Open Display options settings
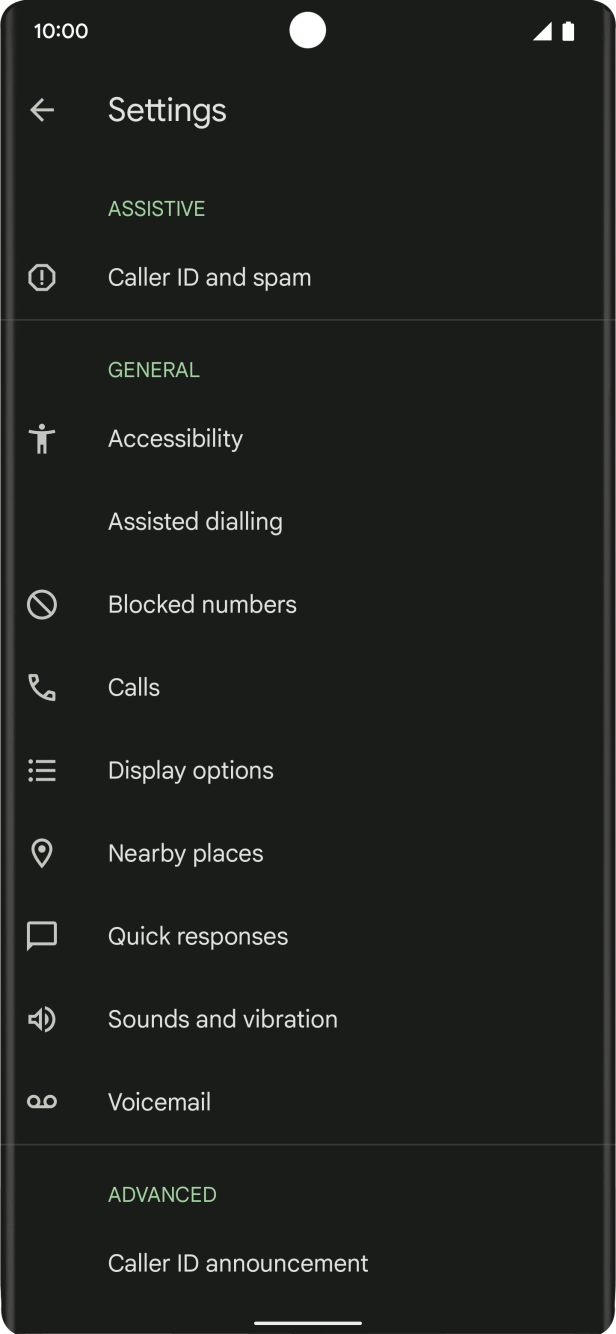616x1334 pixels. coord(191,770)
